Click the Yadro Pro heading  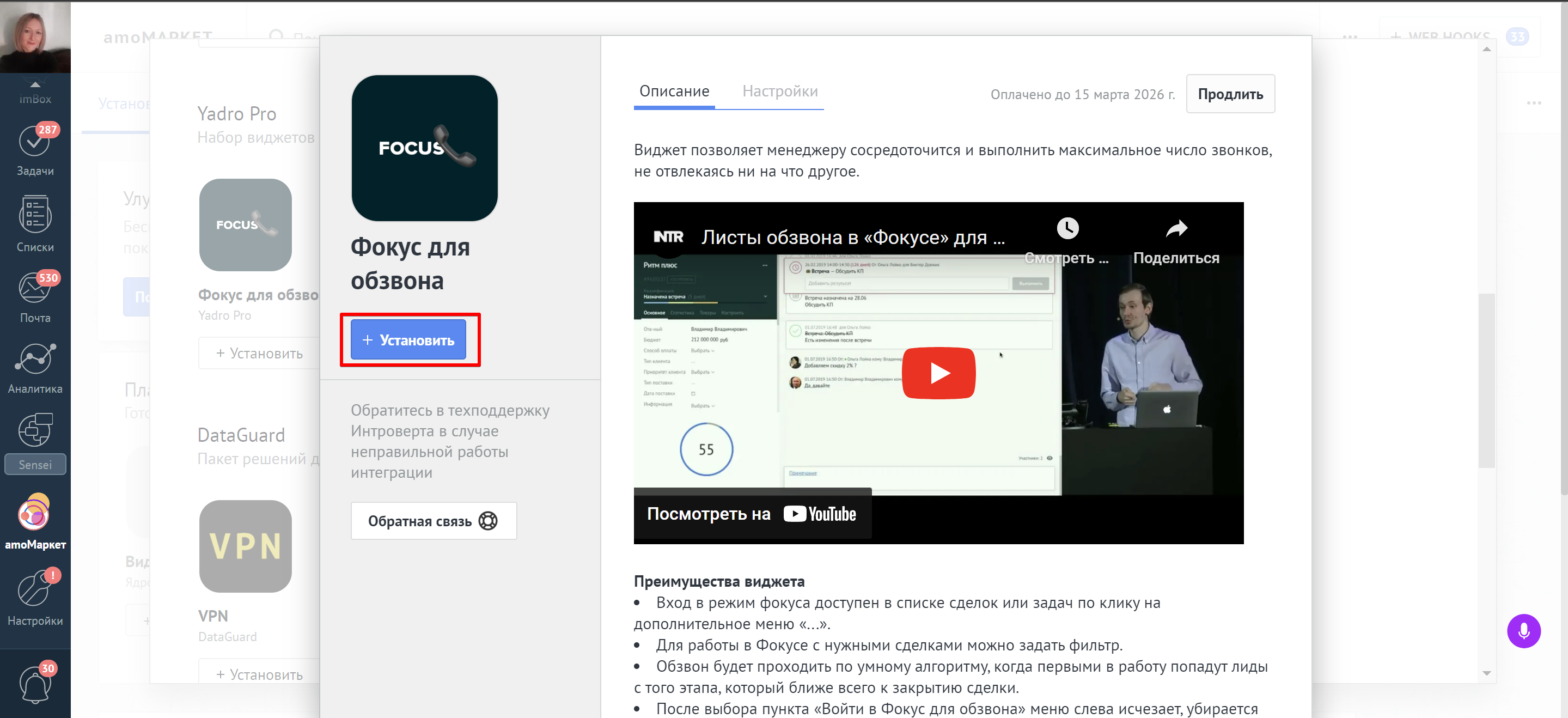[x=237, y=114]
